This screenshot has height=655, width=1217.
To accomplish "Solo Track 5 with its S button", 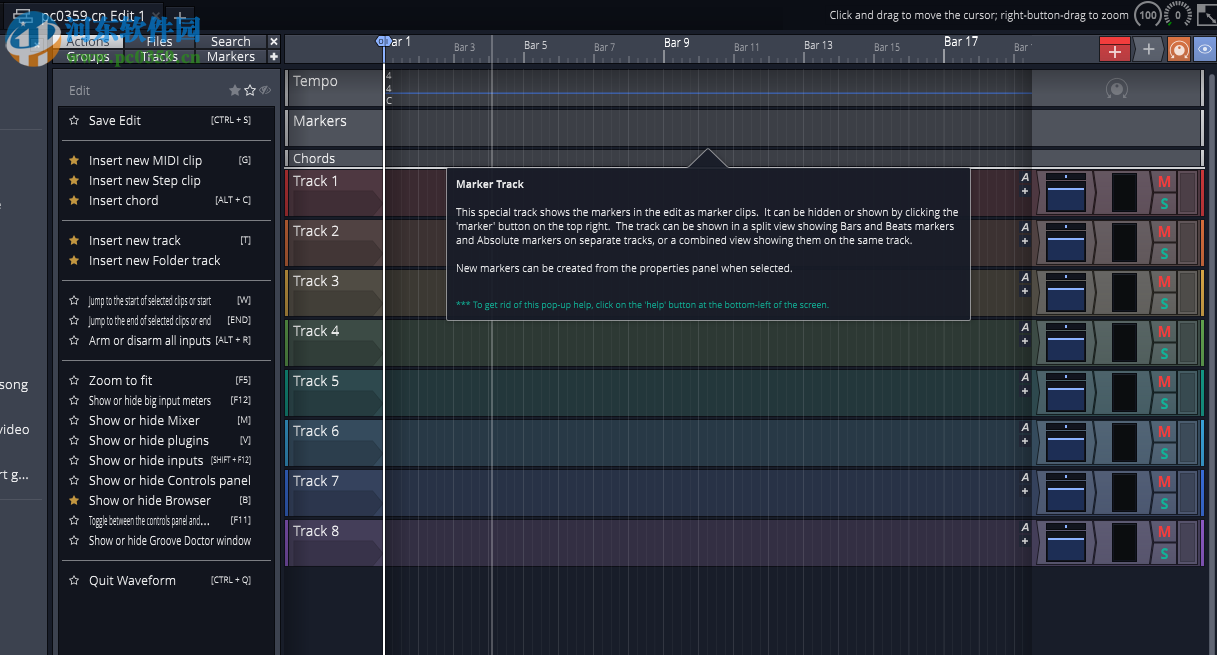I will [x=1163, y=402].
